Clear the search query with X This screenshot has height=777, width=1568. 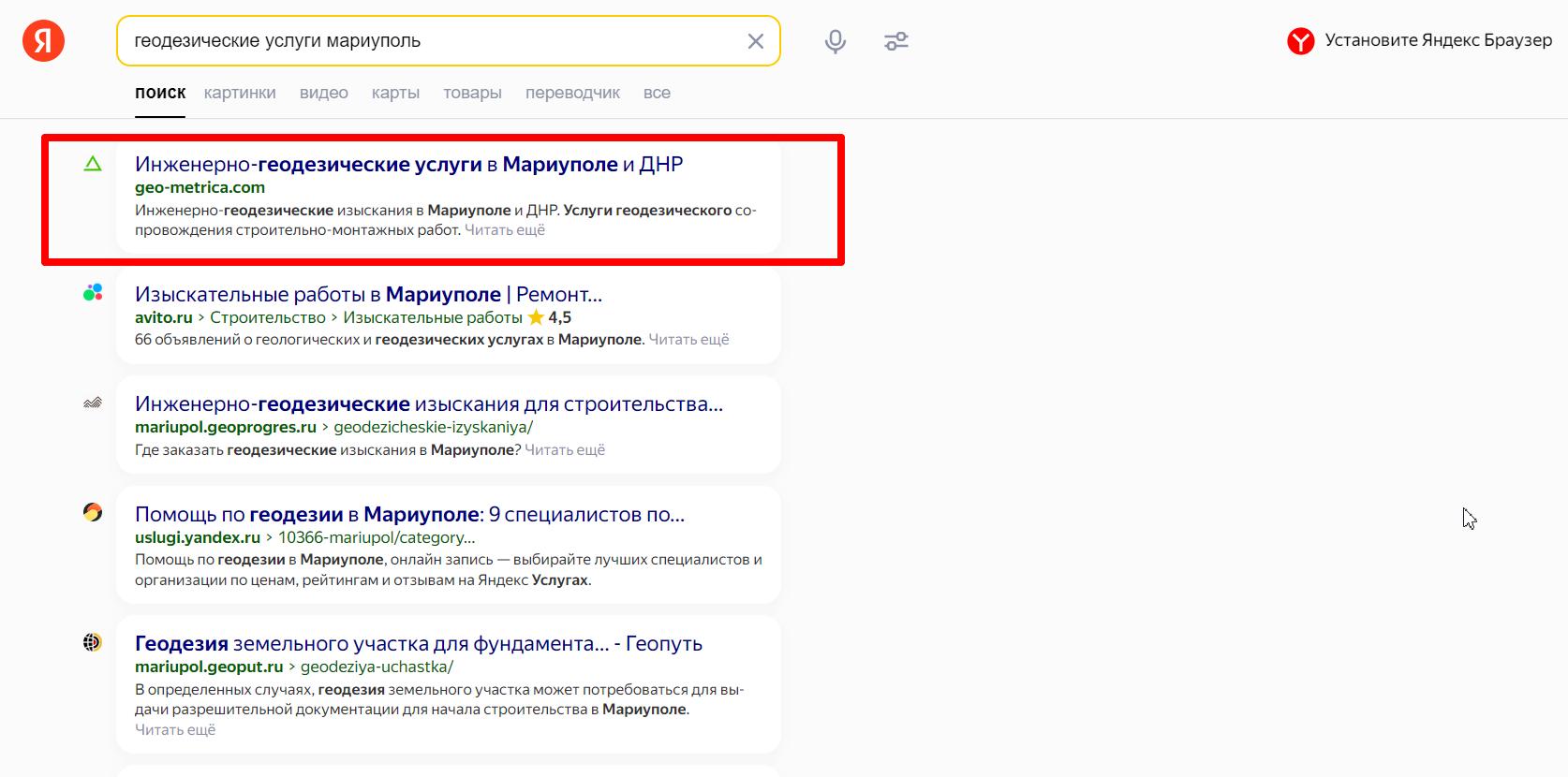point(756,41)
